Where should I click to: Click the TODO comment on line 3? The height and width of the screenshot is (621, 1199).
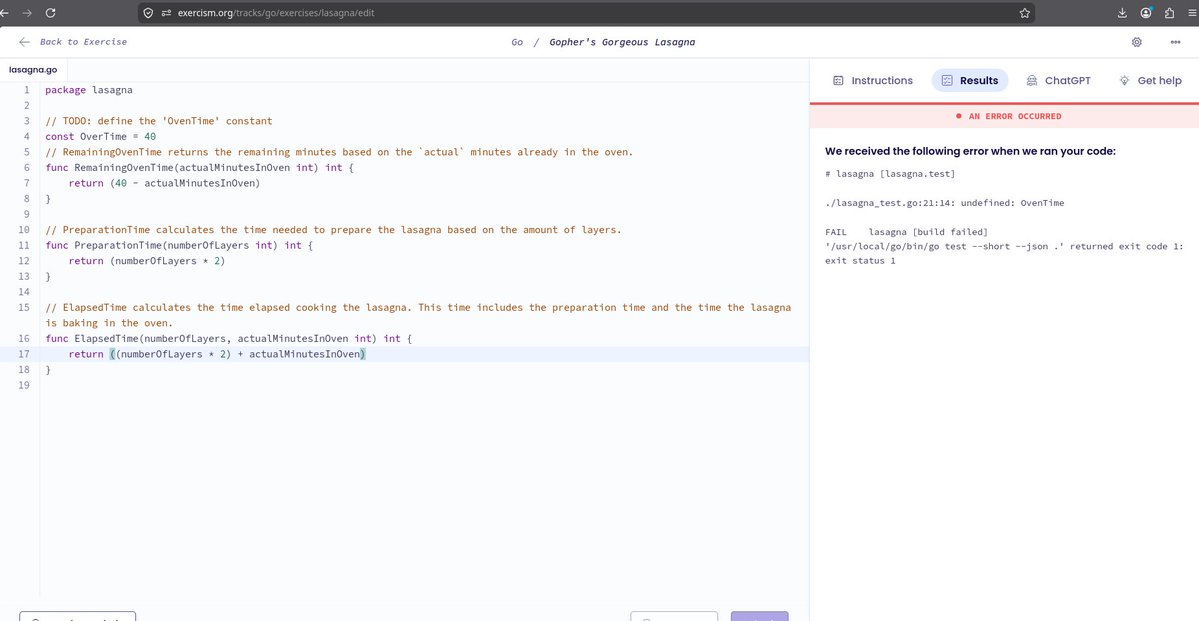(158, 121)
